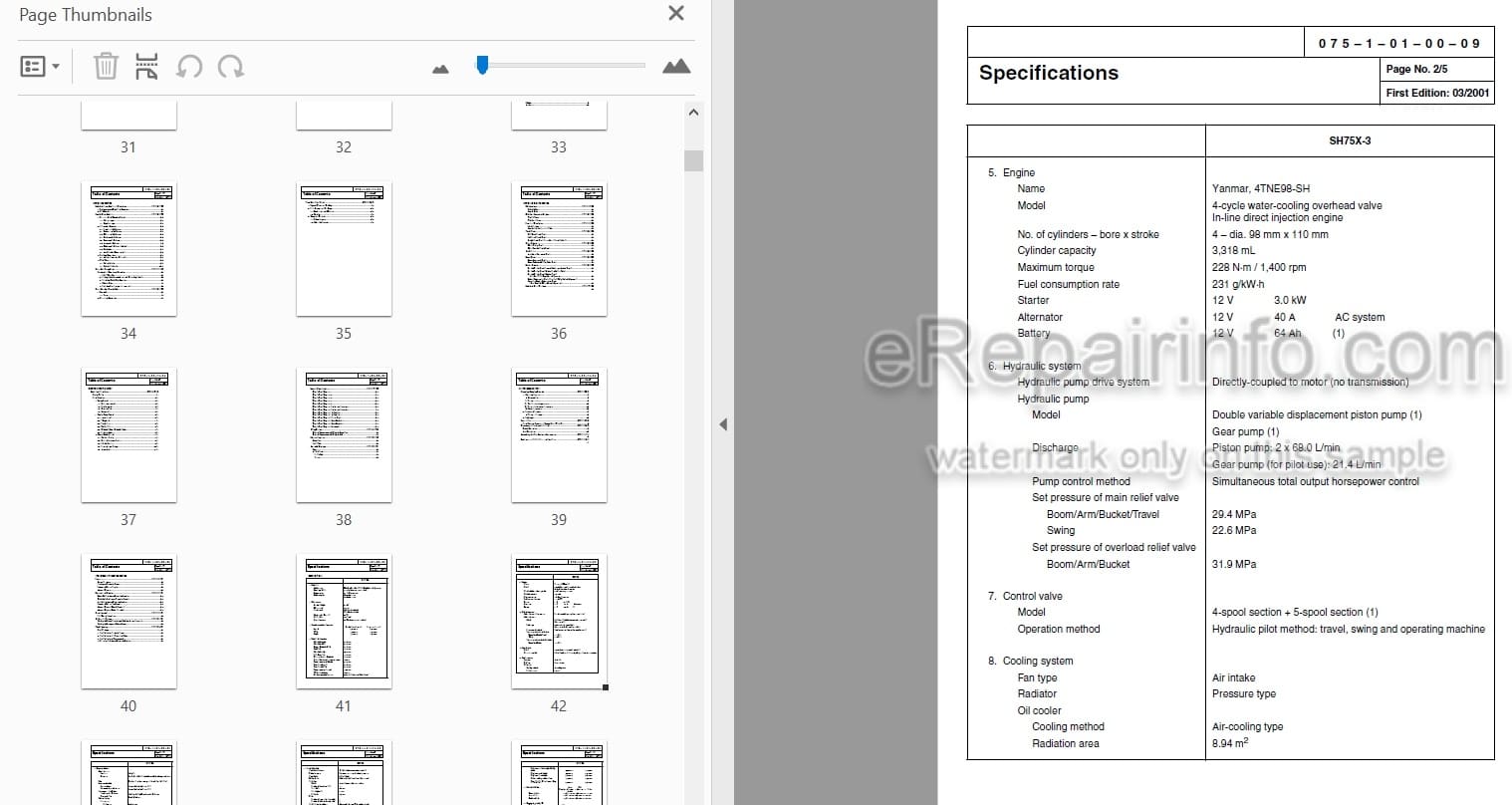1512x805 pixels.
Task: Select page 35 thumbnail
Action: pyautogui.click(x=344, y=249)
